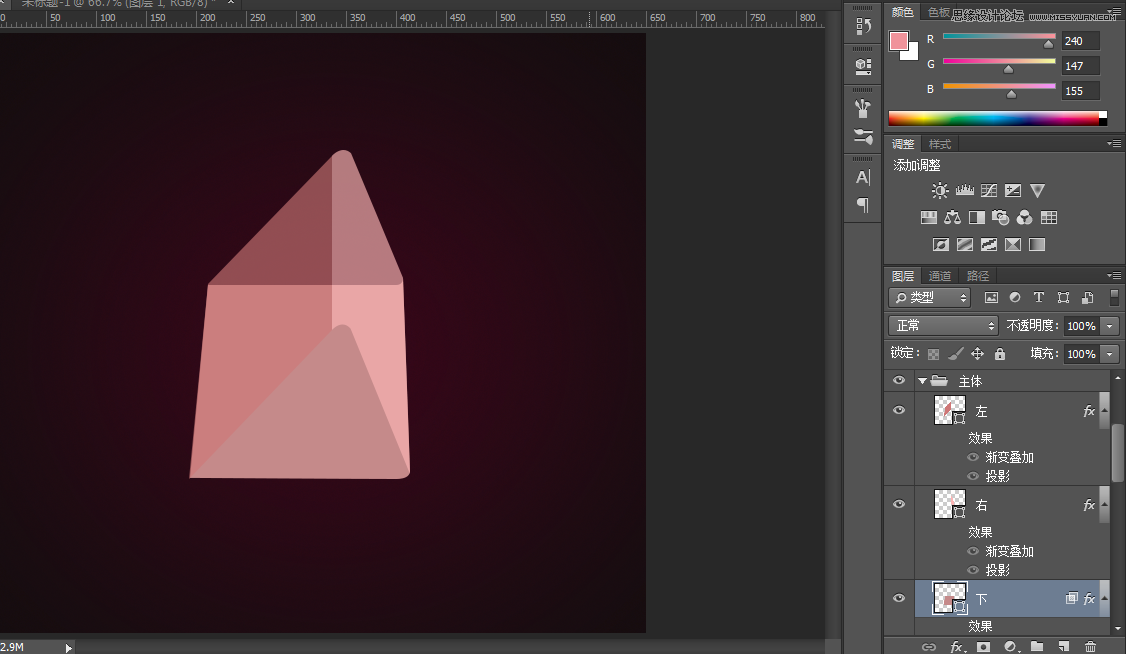Add Color Balance scales adjustment
Screen dimensions: 1126x654
[x=952, y=218]
